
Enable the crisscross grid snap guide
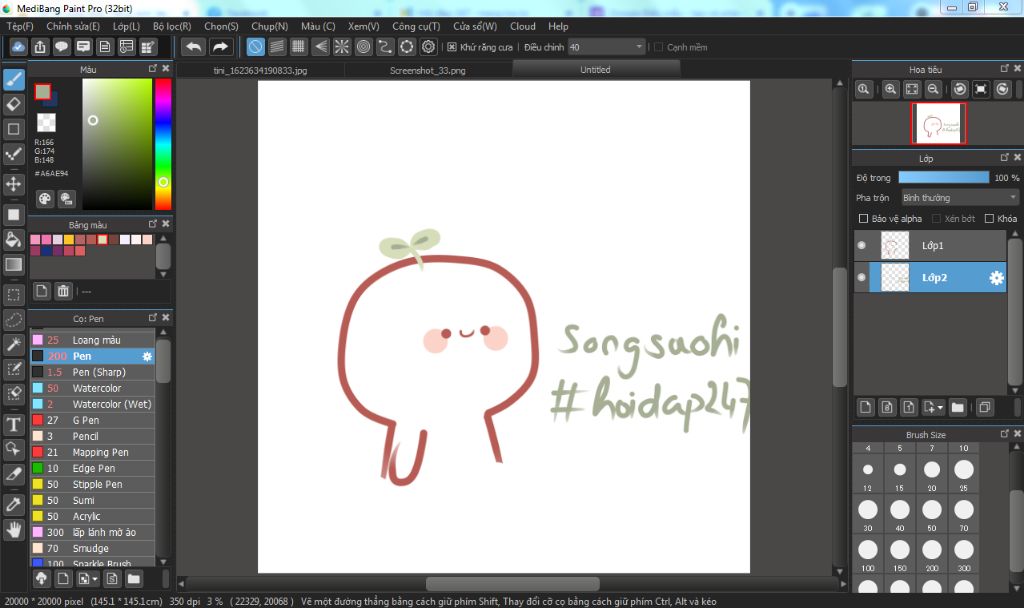[298, 47]
